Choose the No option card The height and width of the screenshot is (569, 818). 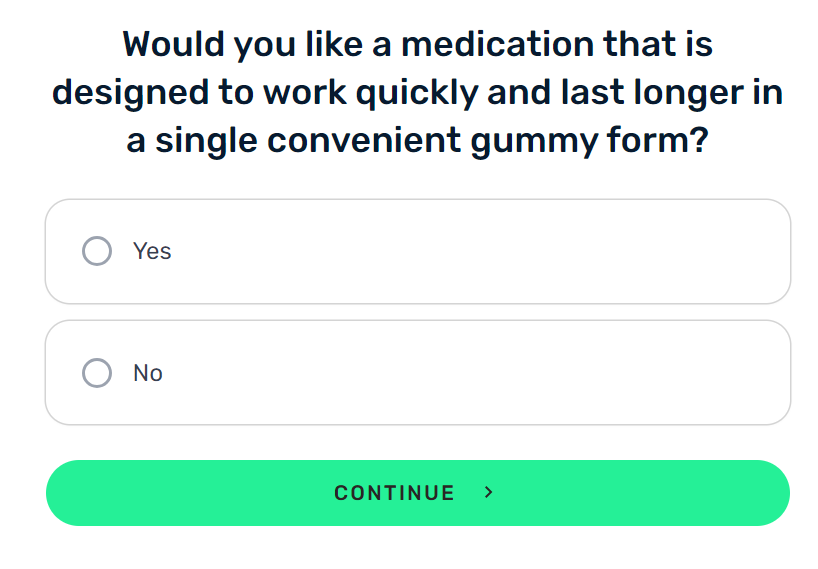point(418,373)
